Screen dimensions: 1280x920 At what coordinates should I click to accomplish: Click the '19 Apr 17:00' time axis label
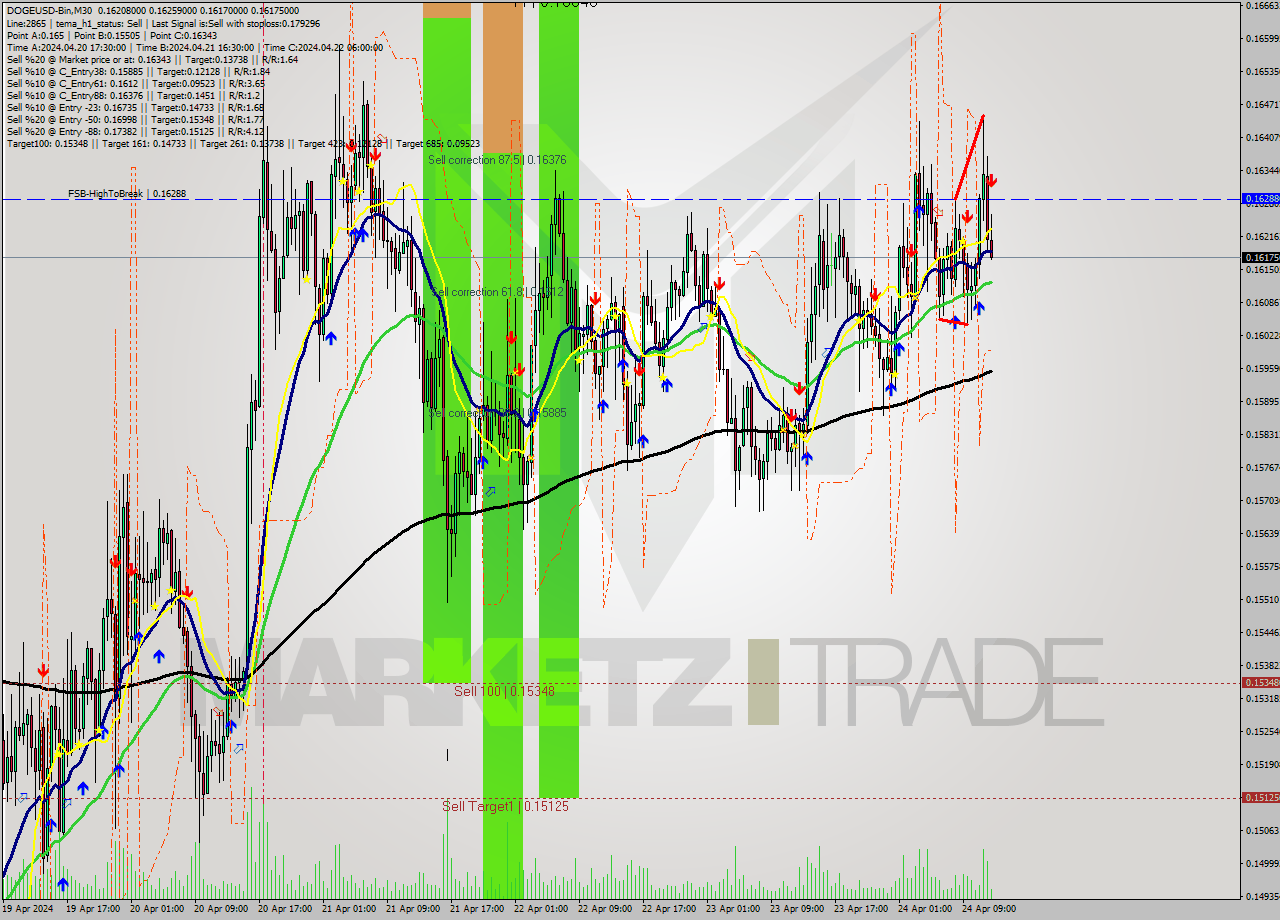tap(93, 909)
